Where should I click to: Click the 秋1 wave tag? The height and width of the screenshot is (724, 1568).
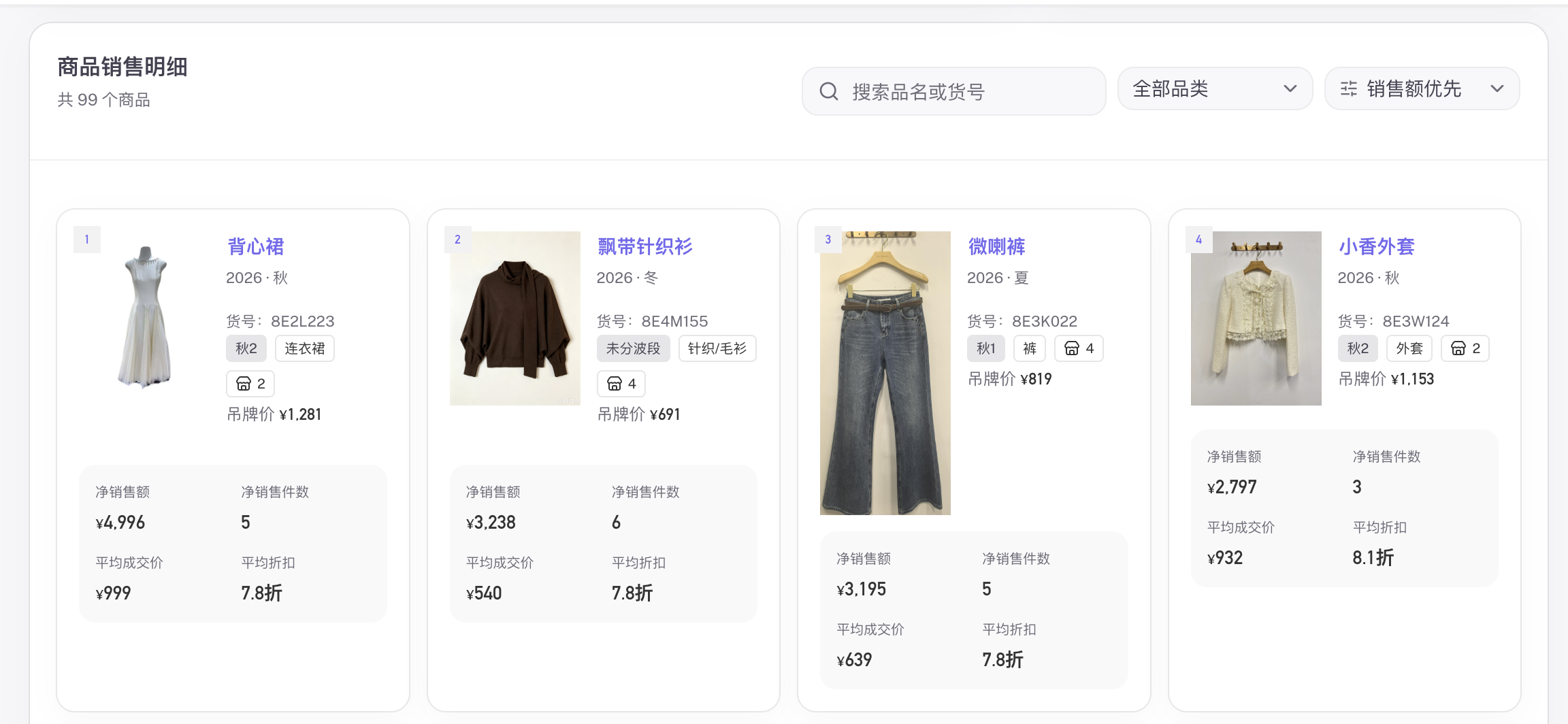(986, 348)
